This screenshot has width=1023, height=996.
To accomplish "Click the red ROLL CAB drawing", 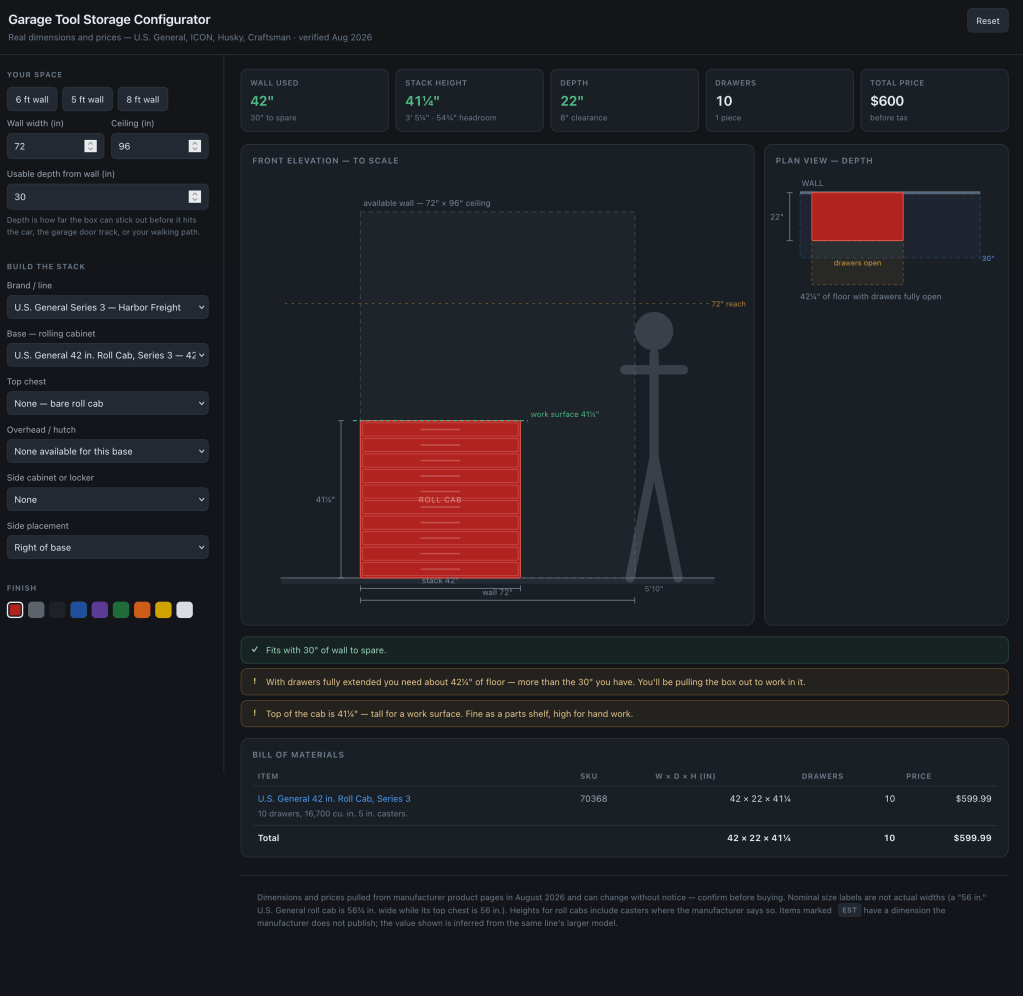I will pos(440,500).
